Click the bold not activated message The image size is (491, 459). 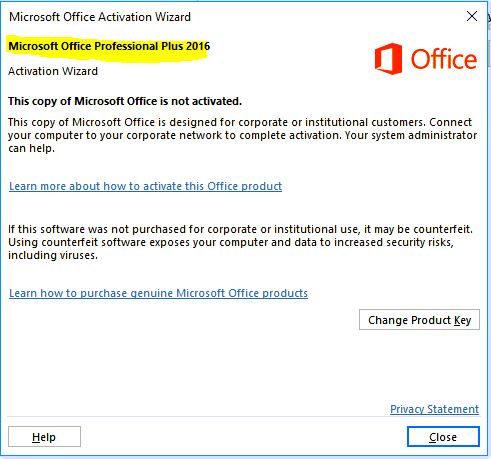(125, 101)
